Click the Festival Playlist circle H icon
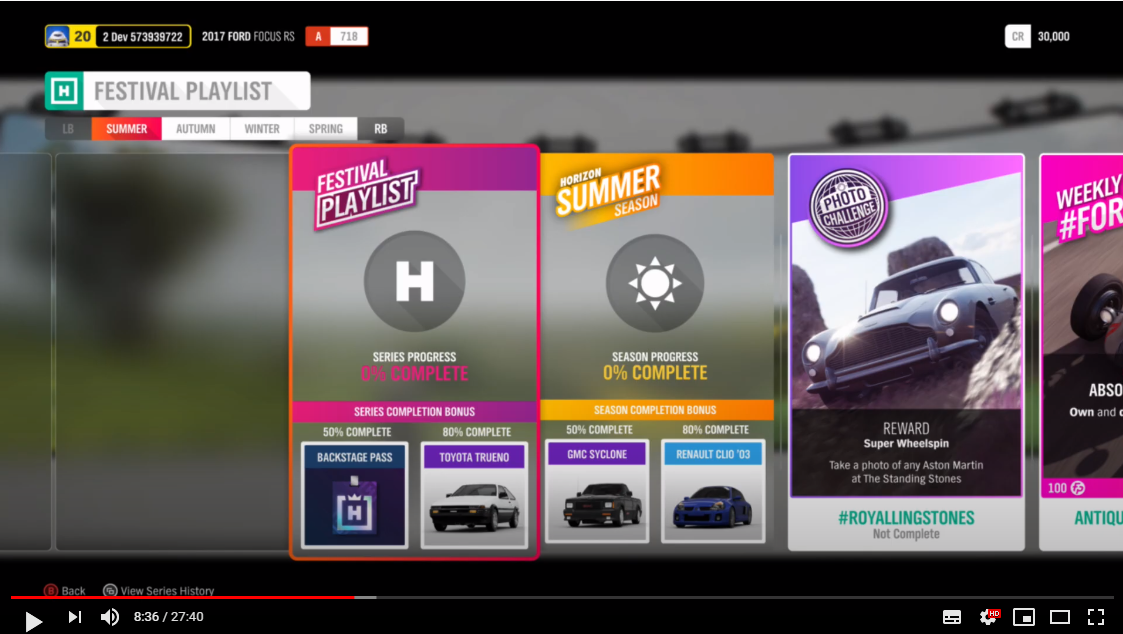Image resolution: width=1123 pixels, height=634 pixels. 415,281
